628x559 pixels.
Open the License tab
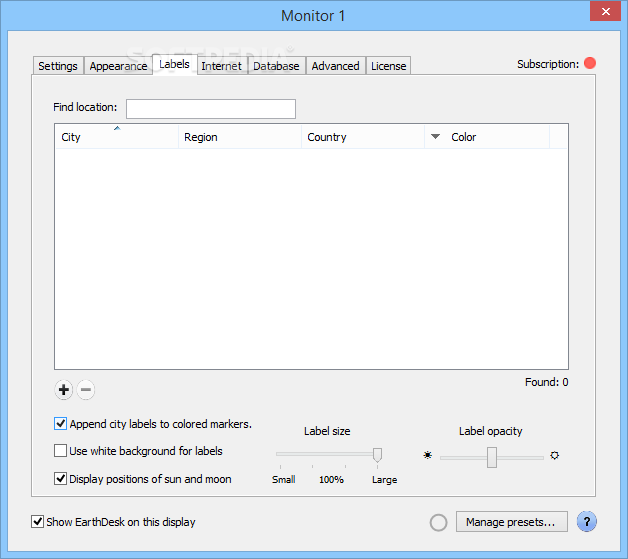pyautogui.click(x=388, y=66)
